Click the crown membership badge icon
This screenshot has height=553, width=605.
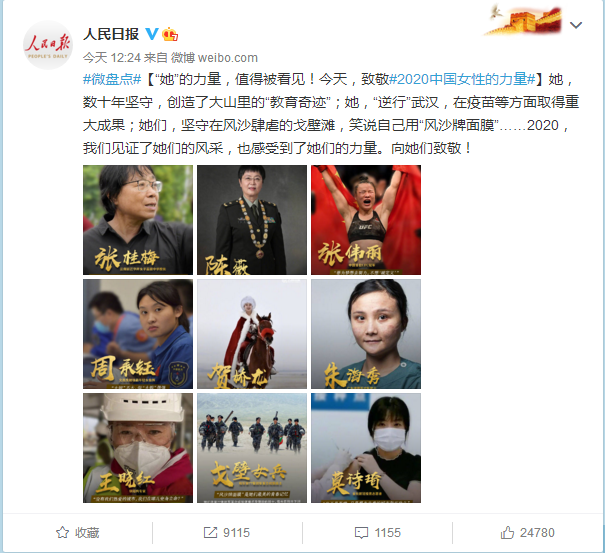click(x=170, y=34)
